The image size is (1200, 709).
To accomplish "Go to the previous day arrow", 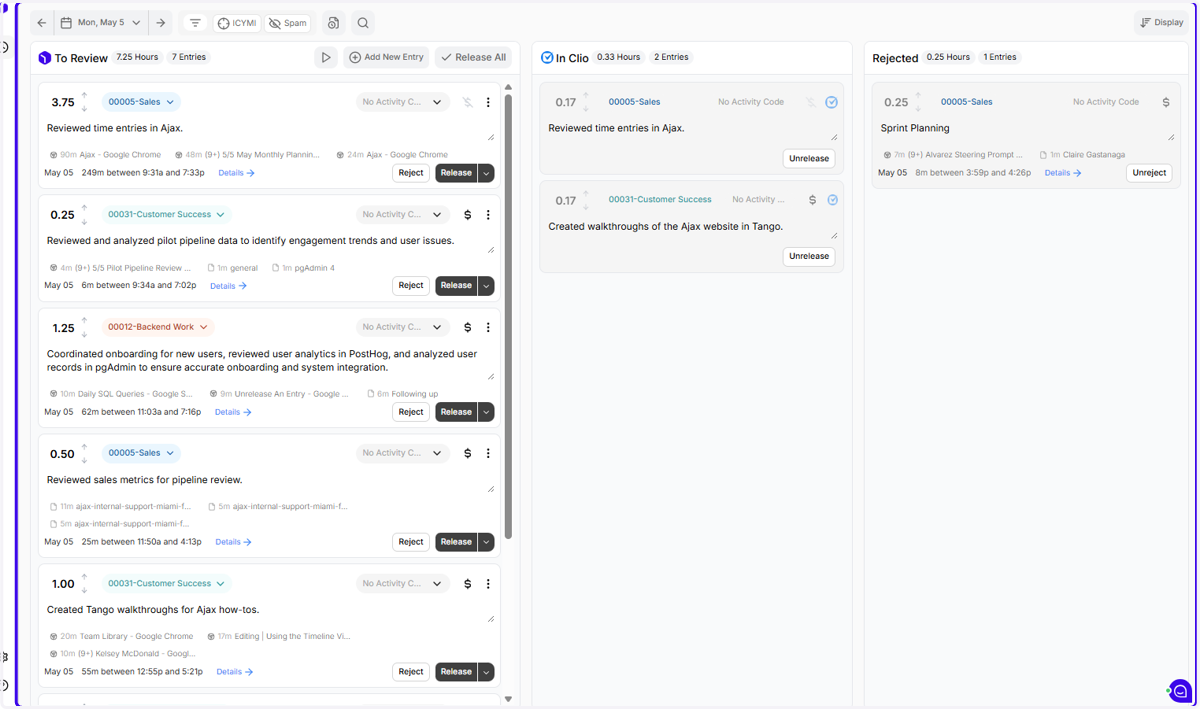I will (x=41, y=23).
